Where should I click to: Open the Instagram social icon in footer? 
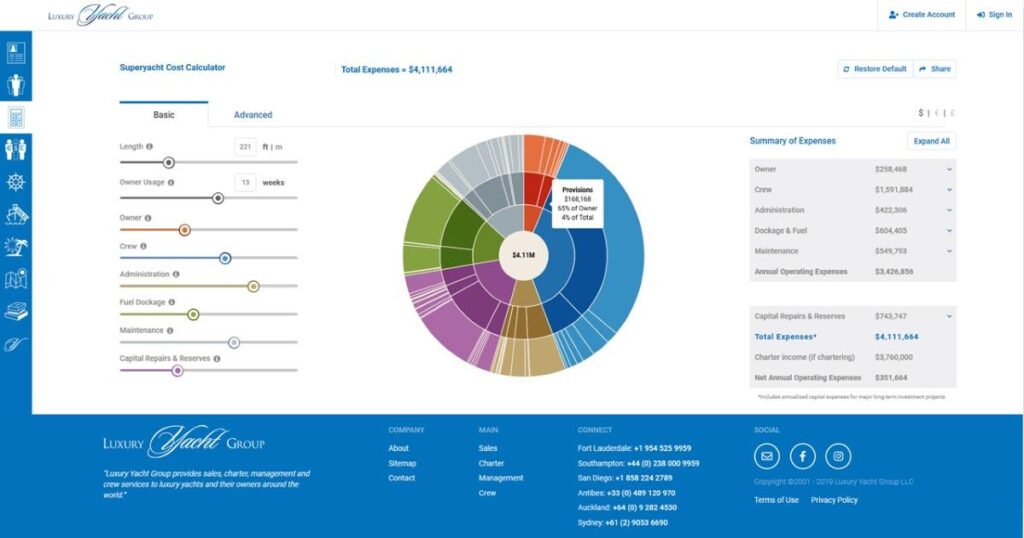tap(838, 456)
